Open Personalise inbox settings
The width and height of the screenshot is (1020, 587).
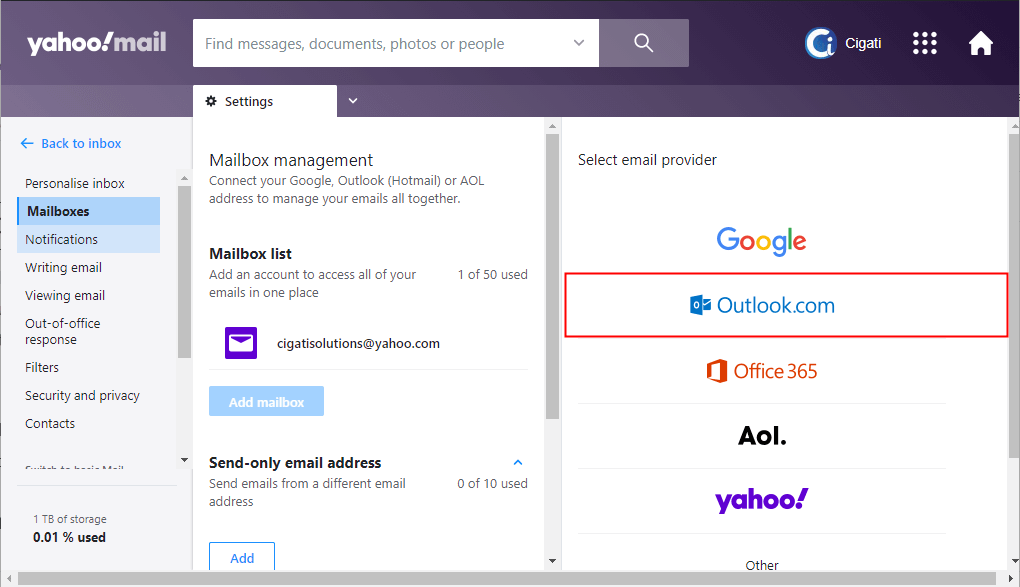coord(75,184)
